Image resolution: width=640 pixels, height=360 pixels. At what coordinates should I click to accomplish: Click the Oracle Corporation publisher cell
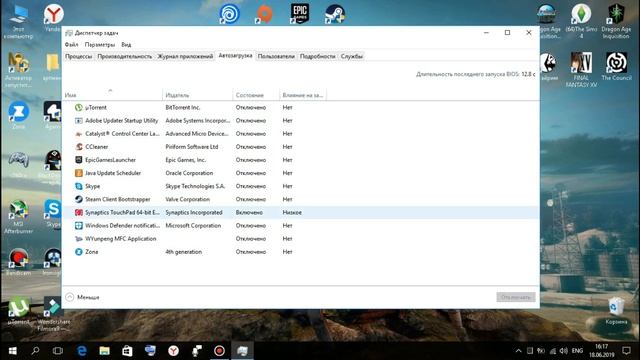pos(189,173)
